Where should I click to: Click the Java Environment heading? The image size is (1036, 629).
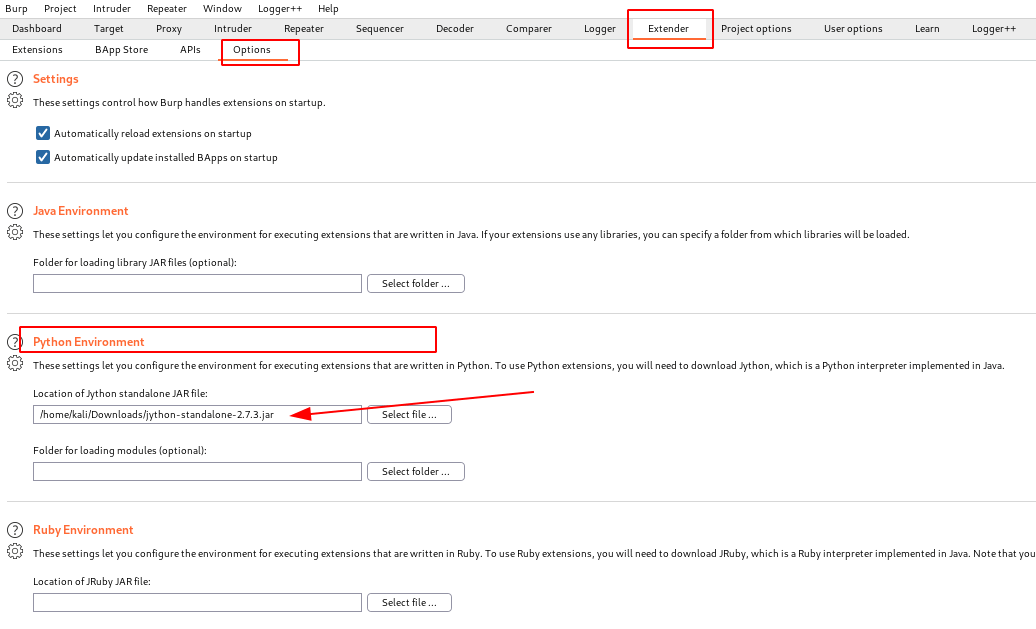[x=81, y=211]
